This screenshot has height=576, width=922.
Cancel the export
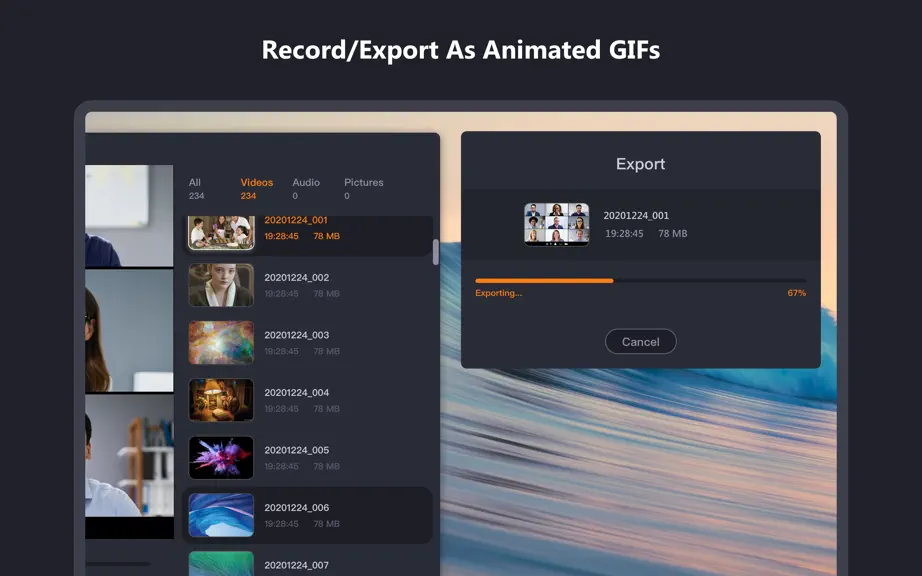[640, 341]
